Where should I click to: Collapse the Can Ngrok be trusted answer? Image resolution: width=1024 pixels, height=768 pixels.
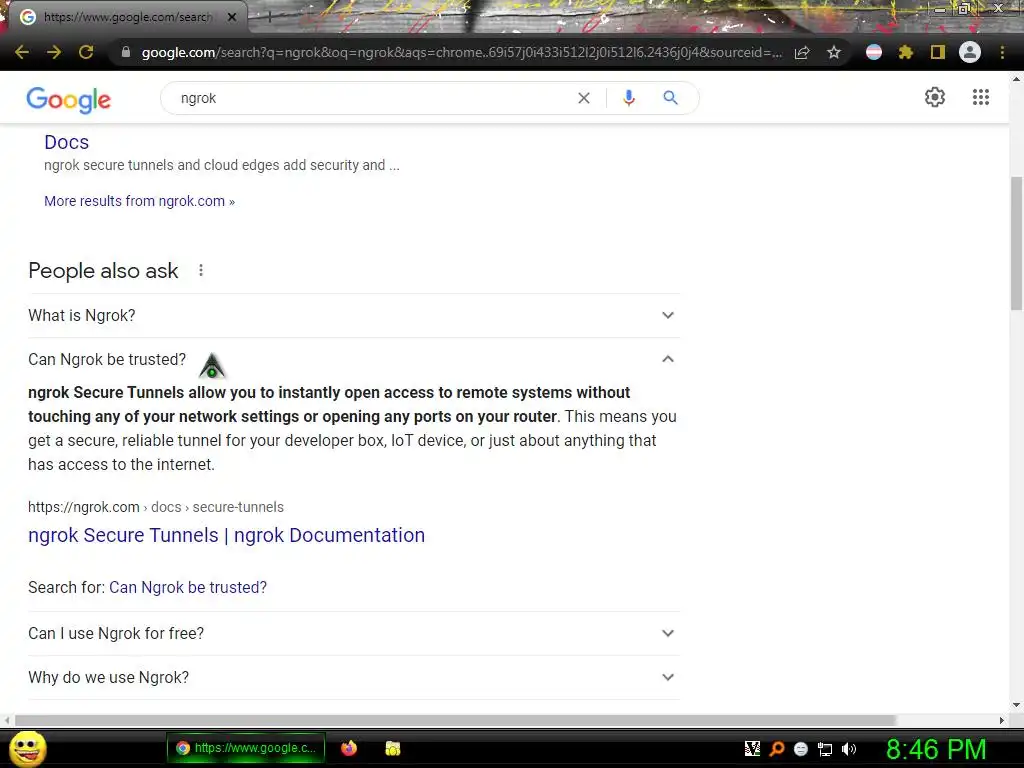click(667, 359)
